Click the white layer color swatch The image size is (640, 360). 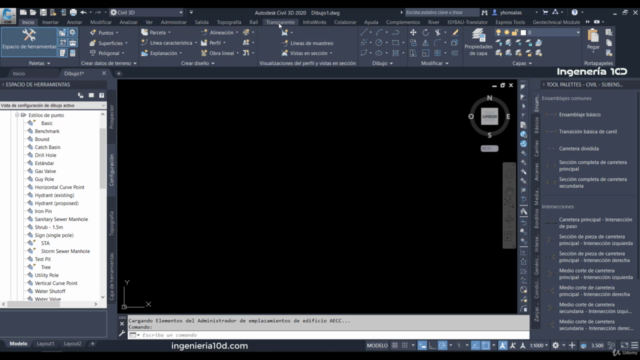[x=523, y=32]
